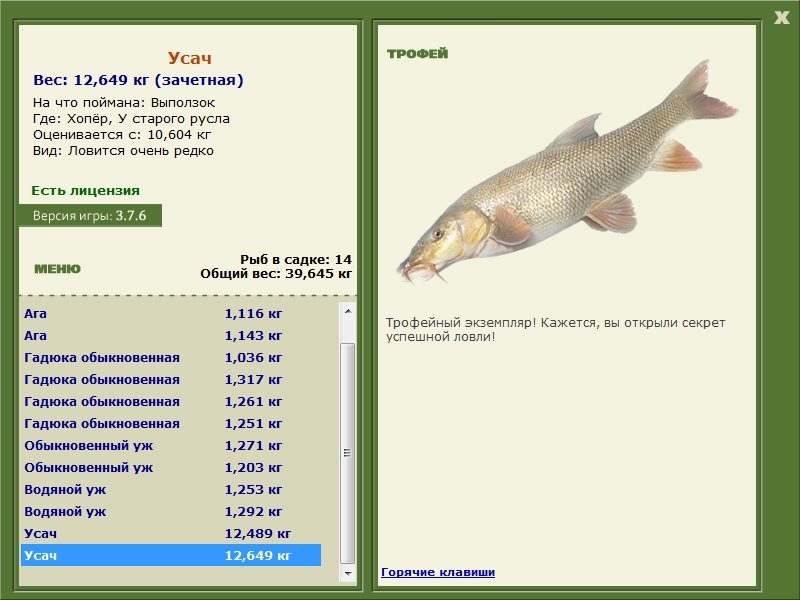Click the Версия игры: 3.7.6 label

90,215
